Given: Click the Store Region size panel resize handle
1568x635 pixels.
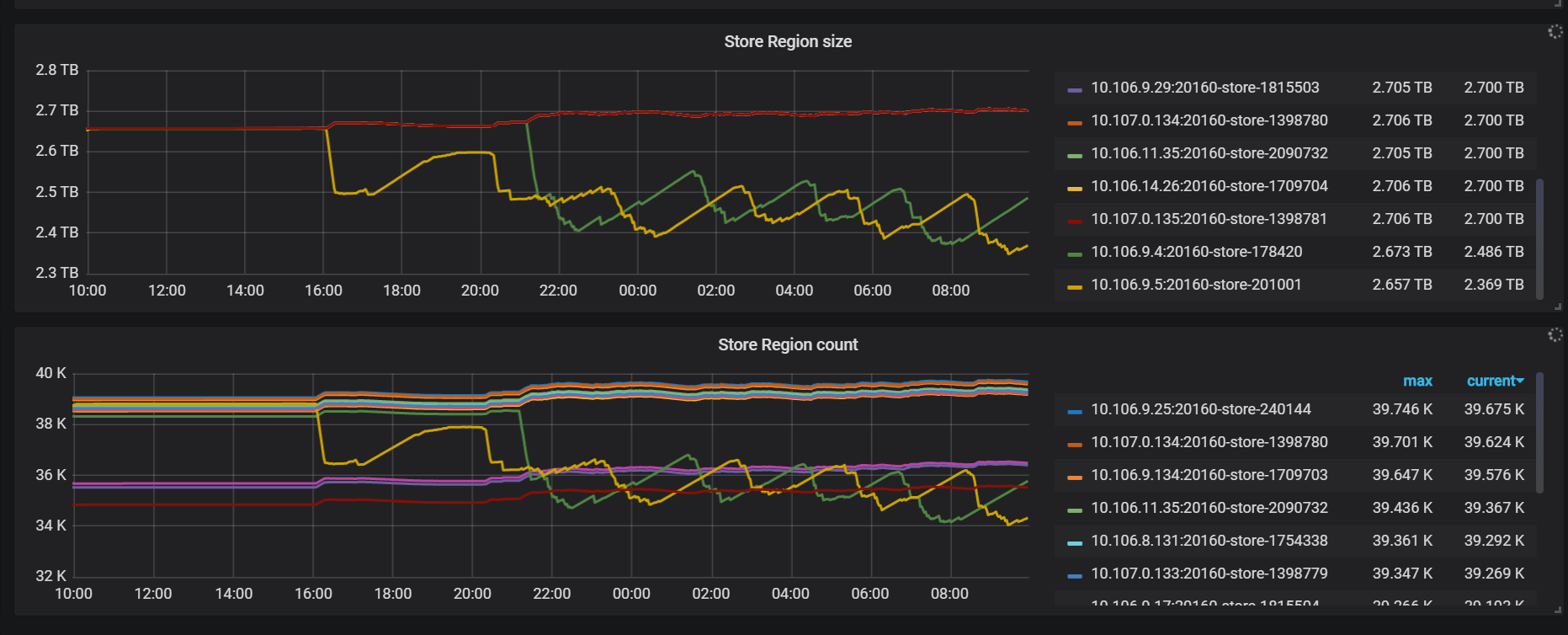Looking at the screenshot, I should coord(1558,307).
